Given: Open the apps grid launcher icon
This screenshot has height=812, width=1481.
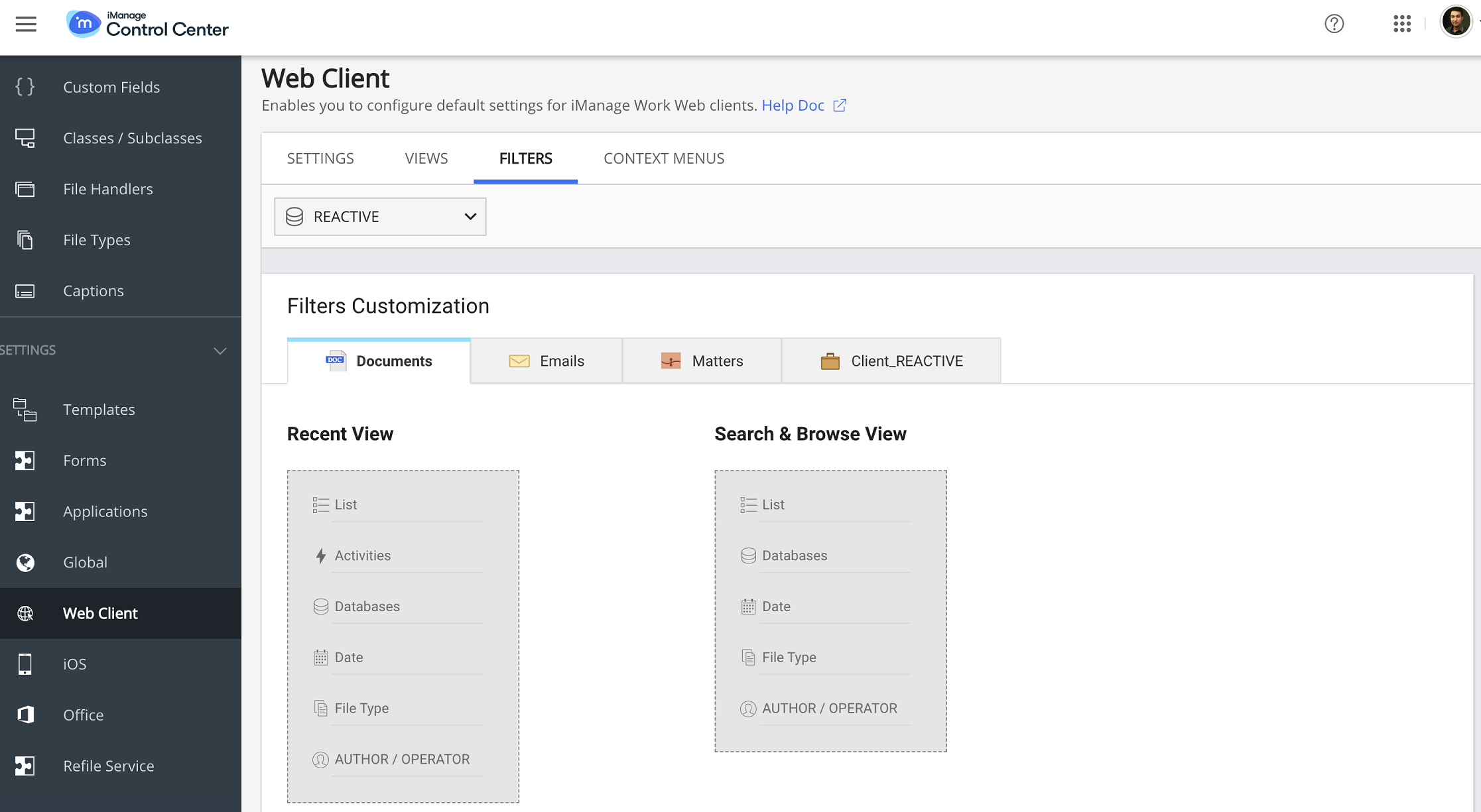Looking at the screenshot, I should [x=1401, y=24].
